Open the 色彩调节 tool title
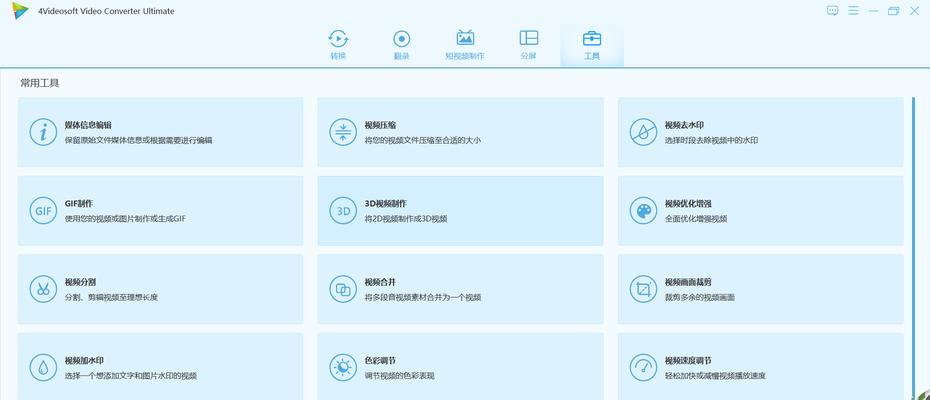This screenshot has width=930, height=400. pyautogui.click(x=380, y=360)
